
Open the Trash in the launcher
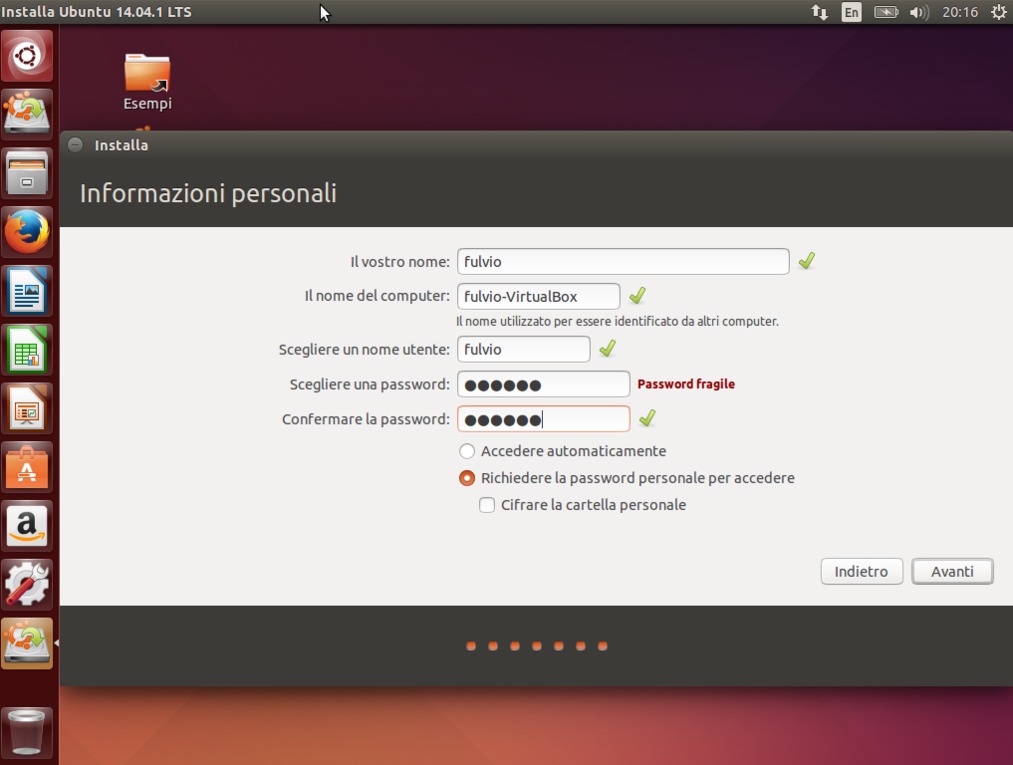tap(26, 732)
